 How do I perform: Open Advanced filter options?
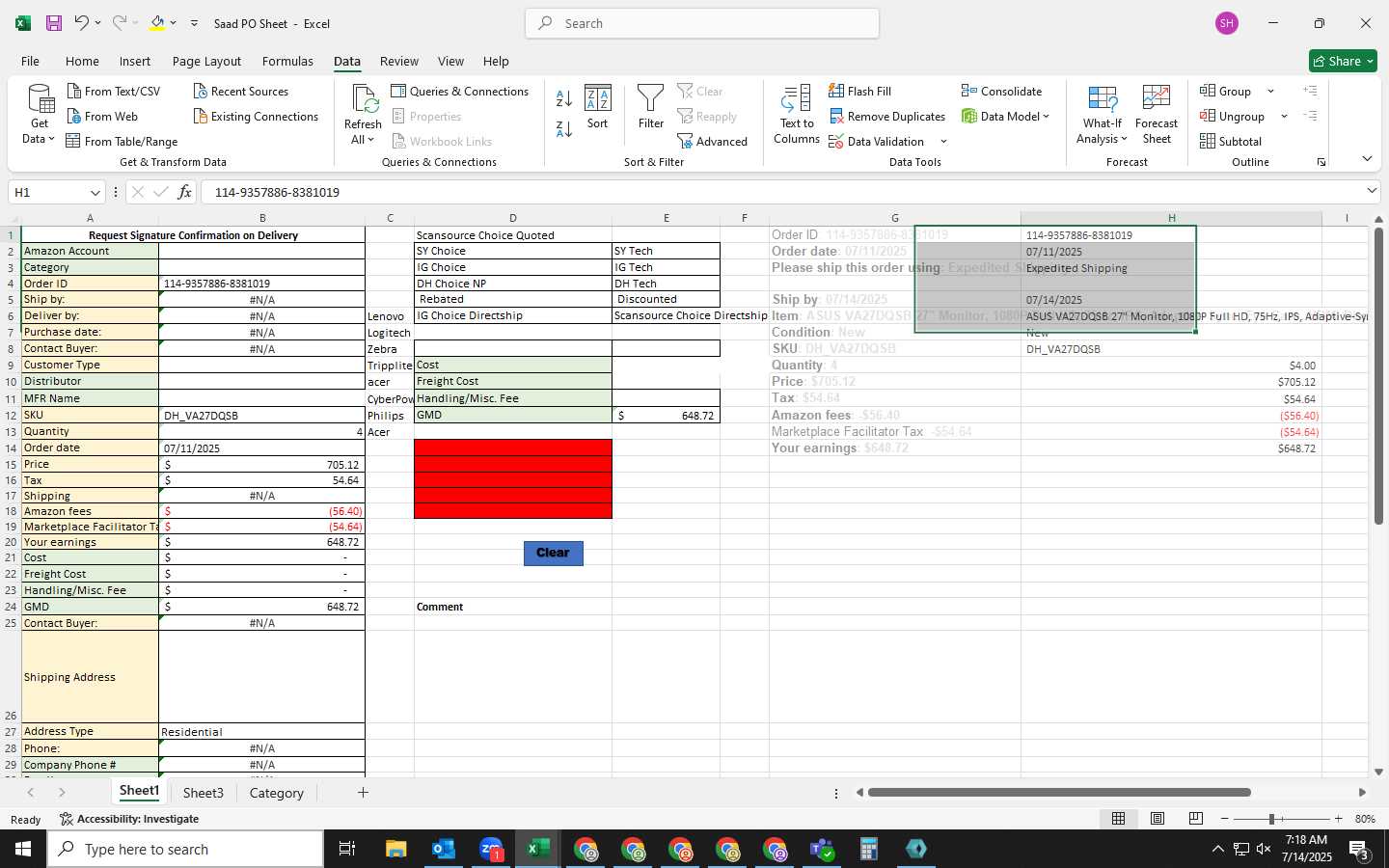tap(713, 141)
